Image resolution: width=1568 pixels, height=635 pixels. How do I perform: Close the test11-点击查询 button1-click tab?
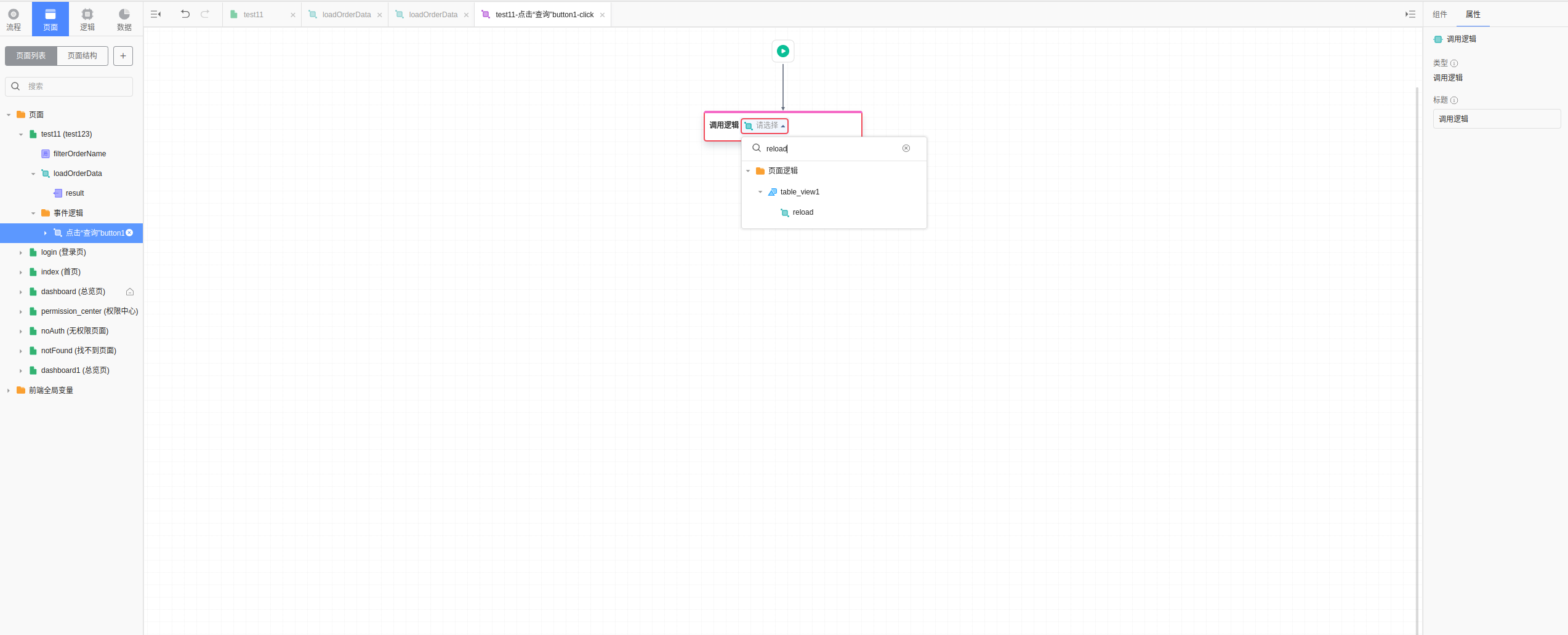pyautogui.click(x=603, y=15)
